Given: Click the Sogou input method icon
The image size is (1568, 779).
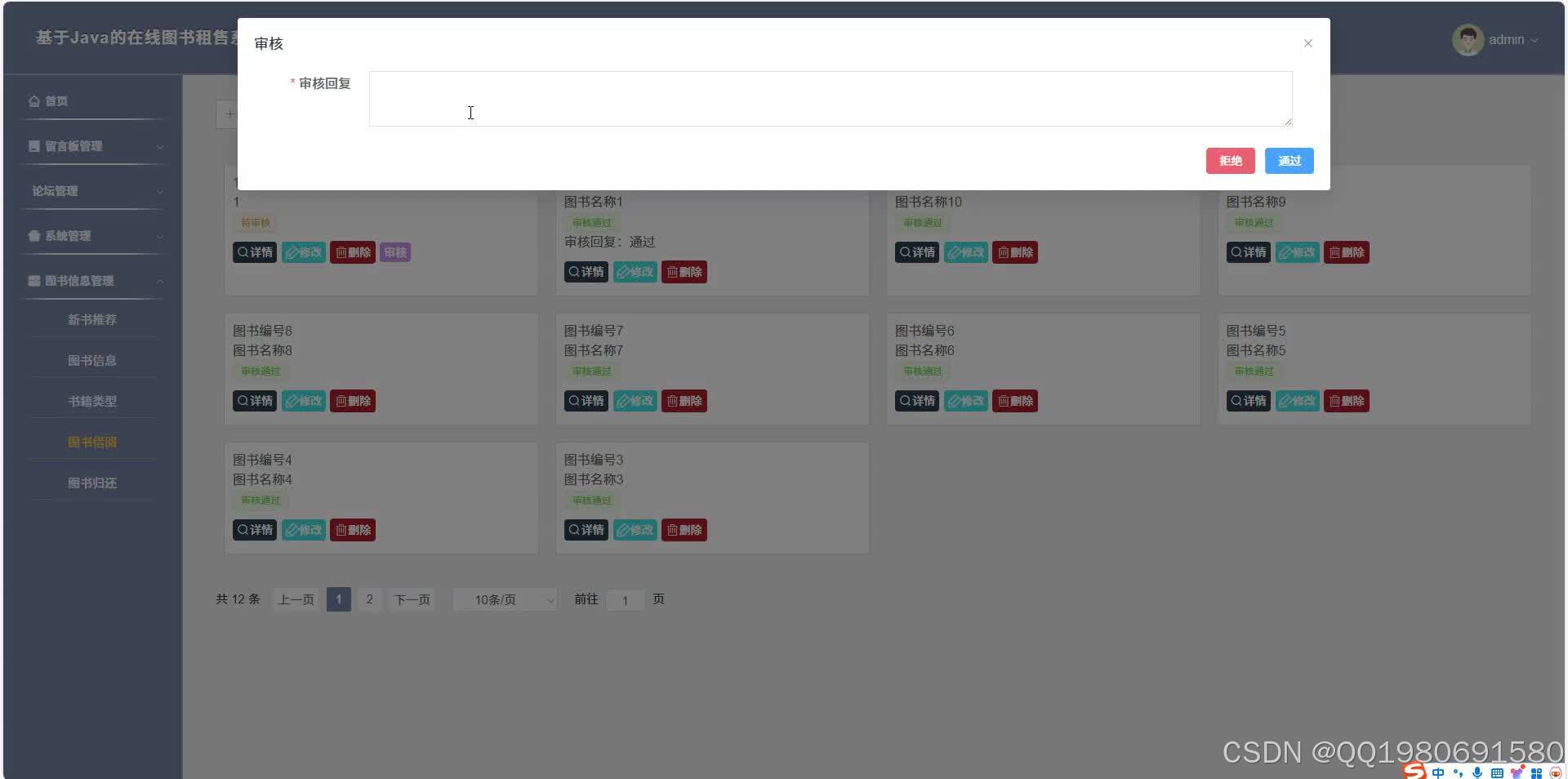Looking at the screenshot, I should (x=1415, y=772).
